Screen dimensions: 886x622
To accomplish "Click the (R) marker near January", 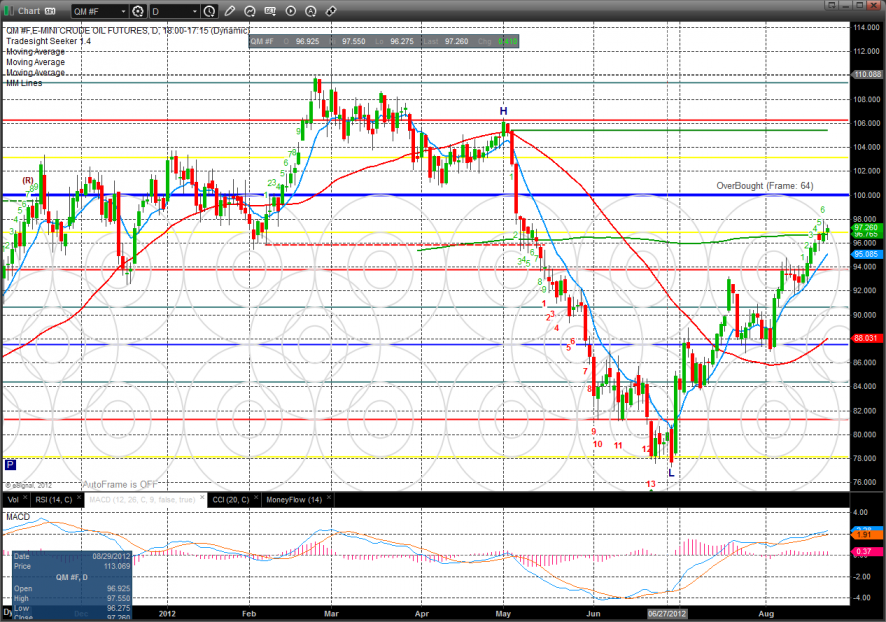I will click(28, 180).
